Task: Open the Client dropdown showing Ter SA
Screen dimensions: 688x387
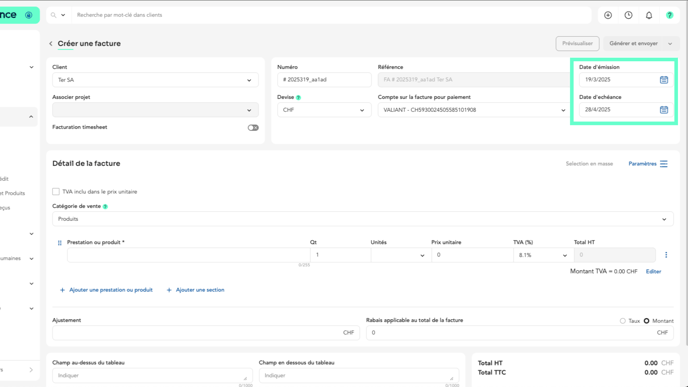Action: coord(155,80)
